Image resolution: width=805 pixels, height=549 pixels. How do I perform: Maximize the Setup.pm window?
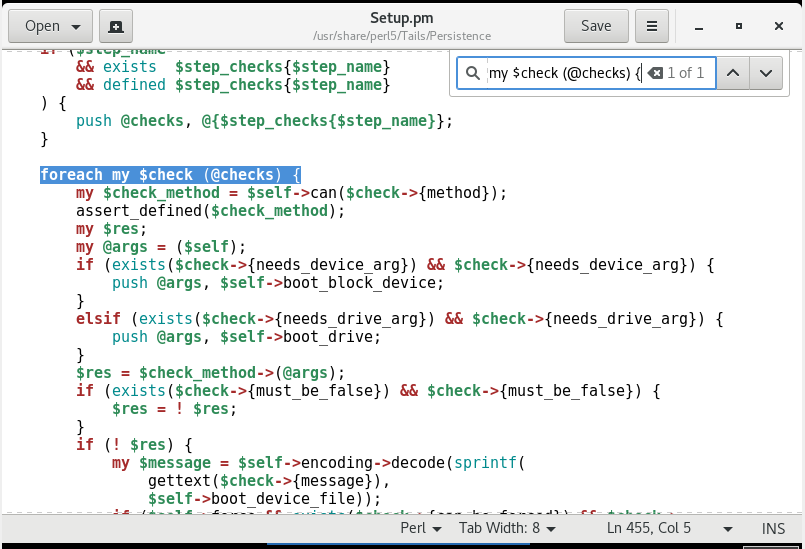coord(739,26)
